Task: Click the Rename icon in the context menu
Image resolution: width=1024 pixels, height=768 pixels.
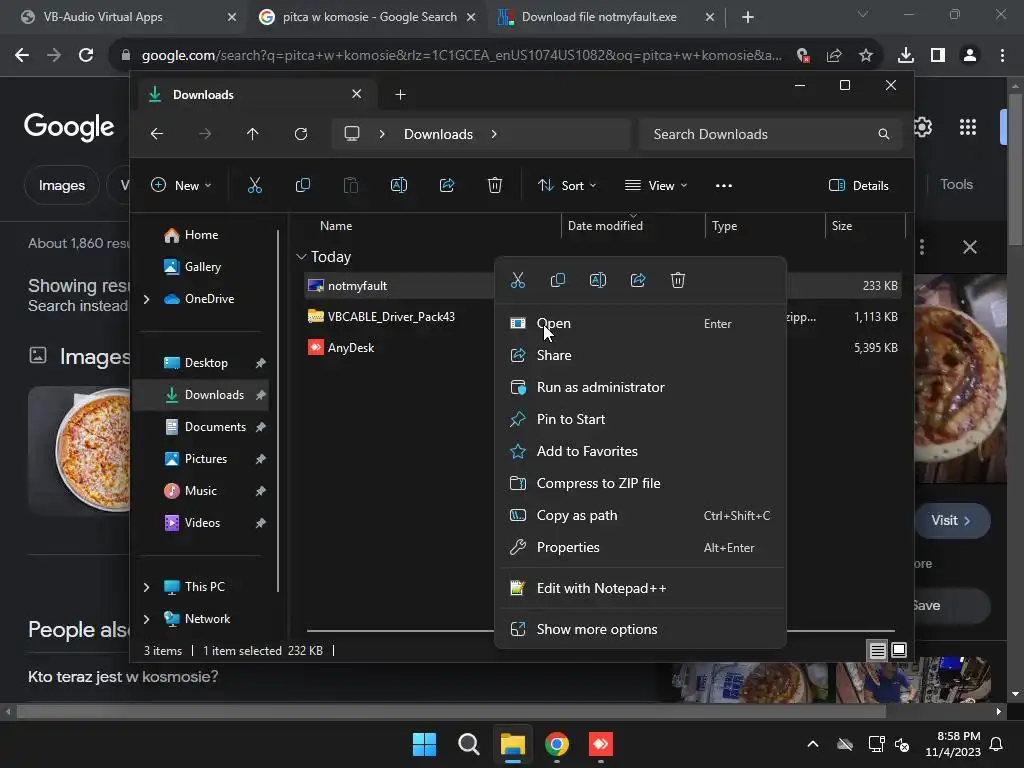Action: coord(598,281)
